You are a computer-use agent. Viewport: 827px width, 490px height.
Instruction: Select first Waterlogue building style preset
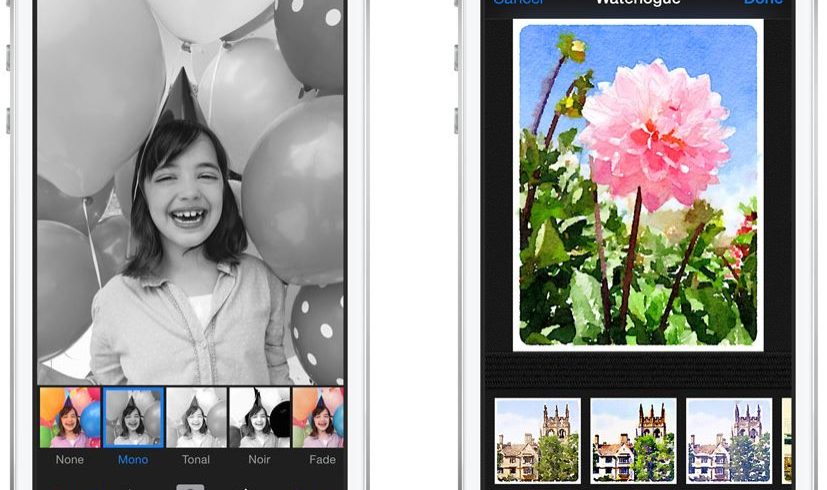tap(538, 441)
